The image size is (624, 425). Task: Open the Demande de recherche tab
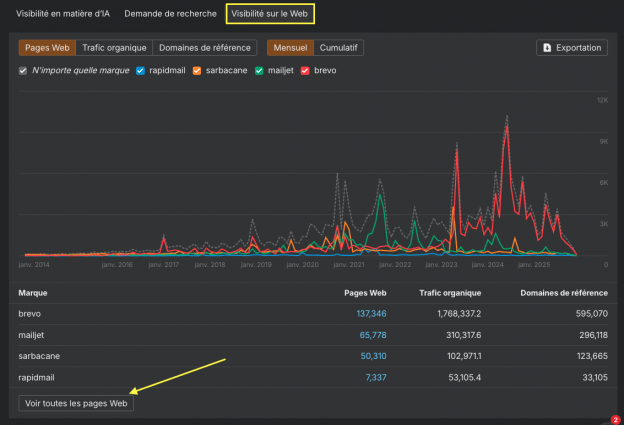(170, 14)
